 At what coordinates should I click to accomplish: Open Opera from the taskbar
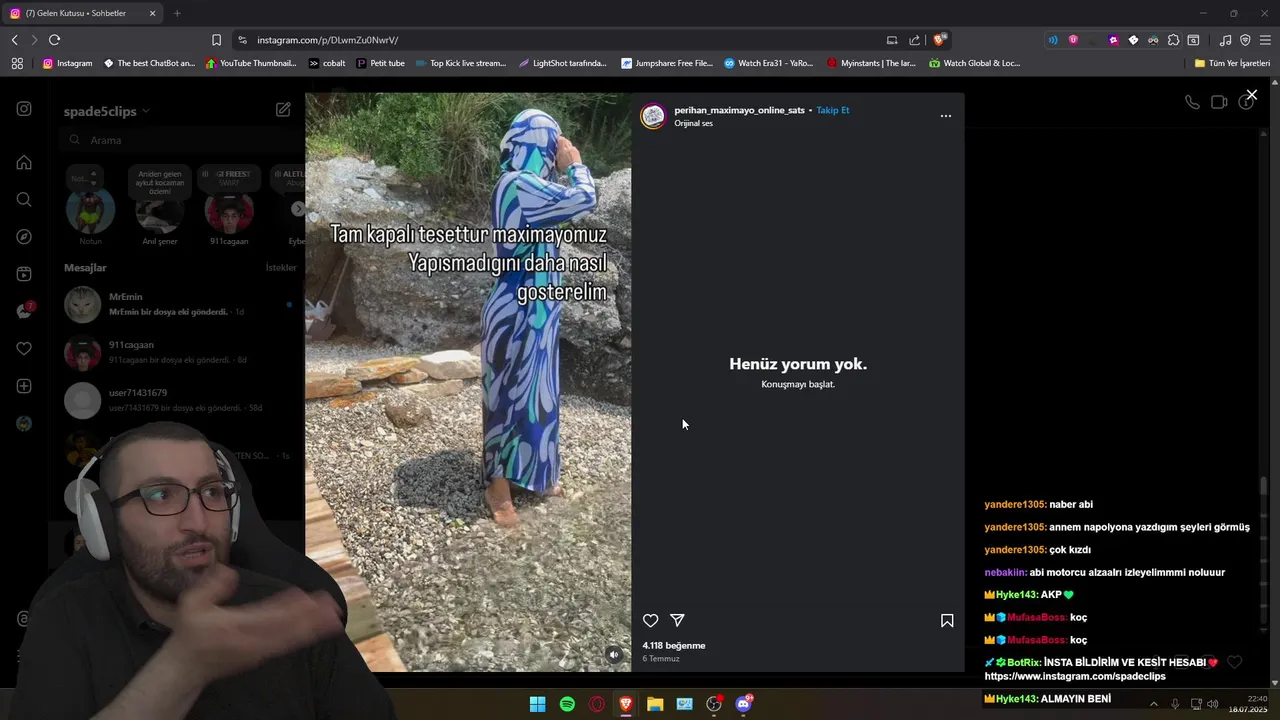(597, 704)
